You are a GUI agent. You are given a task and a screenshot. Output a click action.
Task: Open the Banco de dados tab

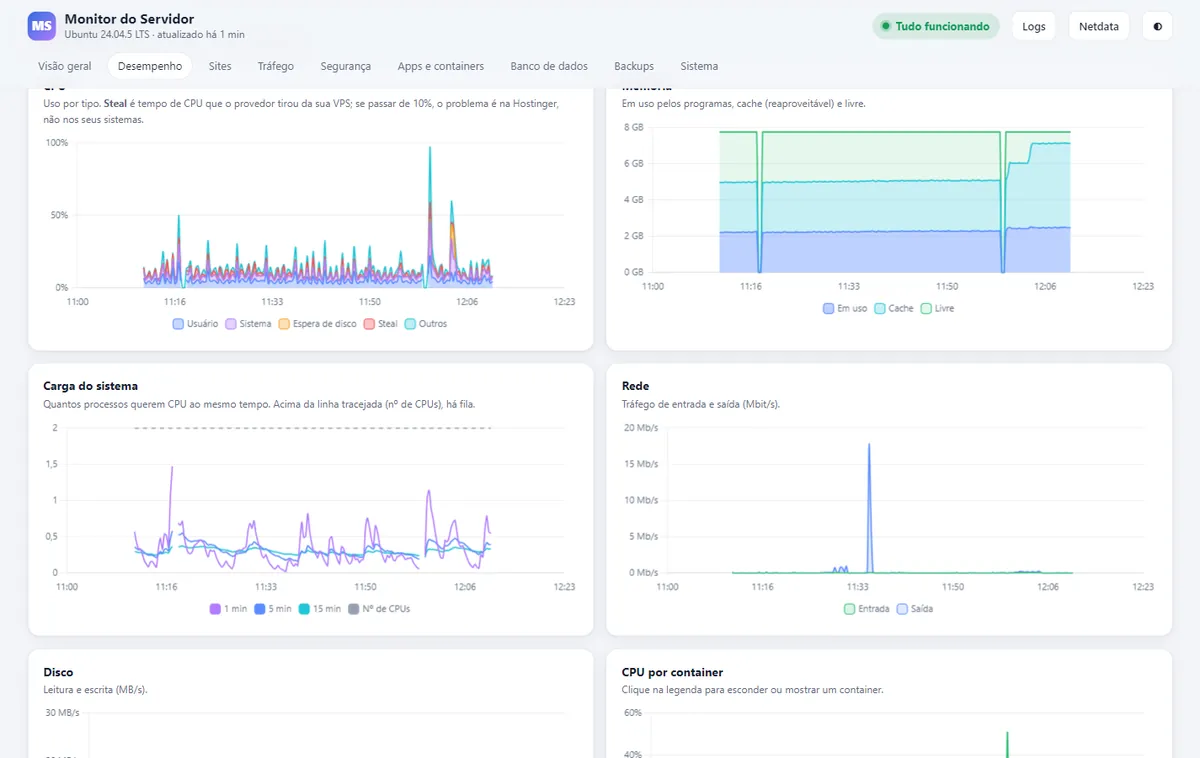(549, 66)
